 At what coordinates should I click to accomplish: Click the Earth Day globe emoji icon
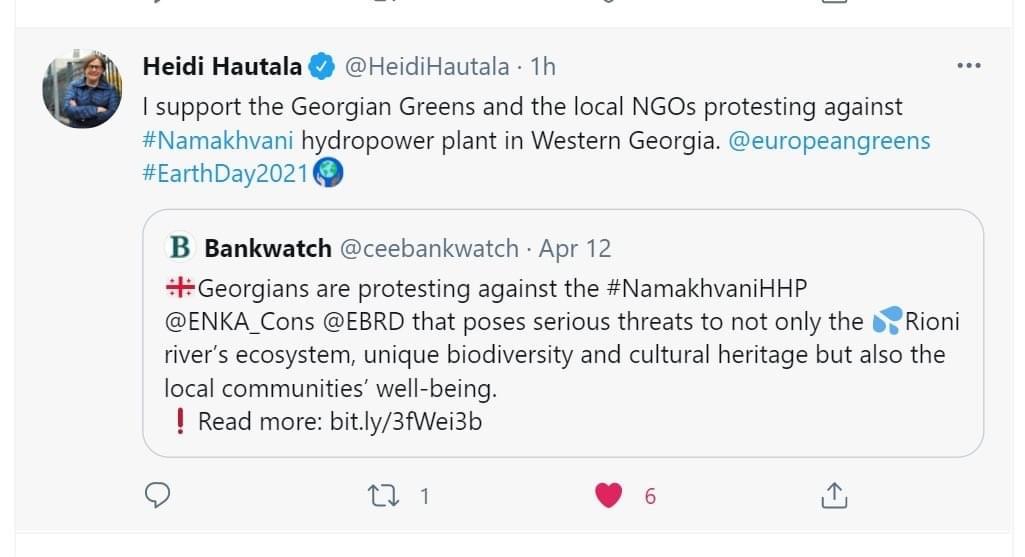point(329,173)
